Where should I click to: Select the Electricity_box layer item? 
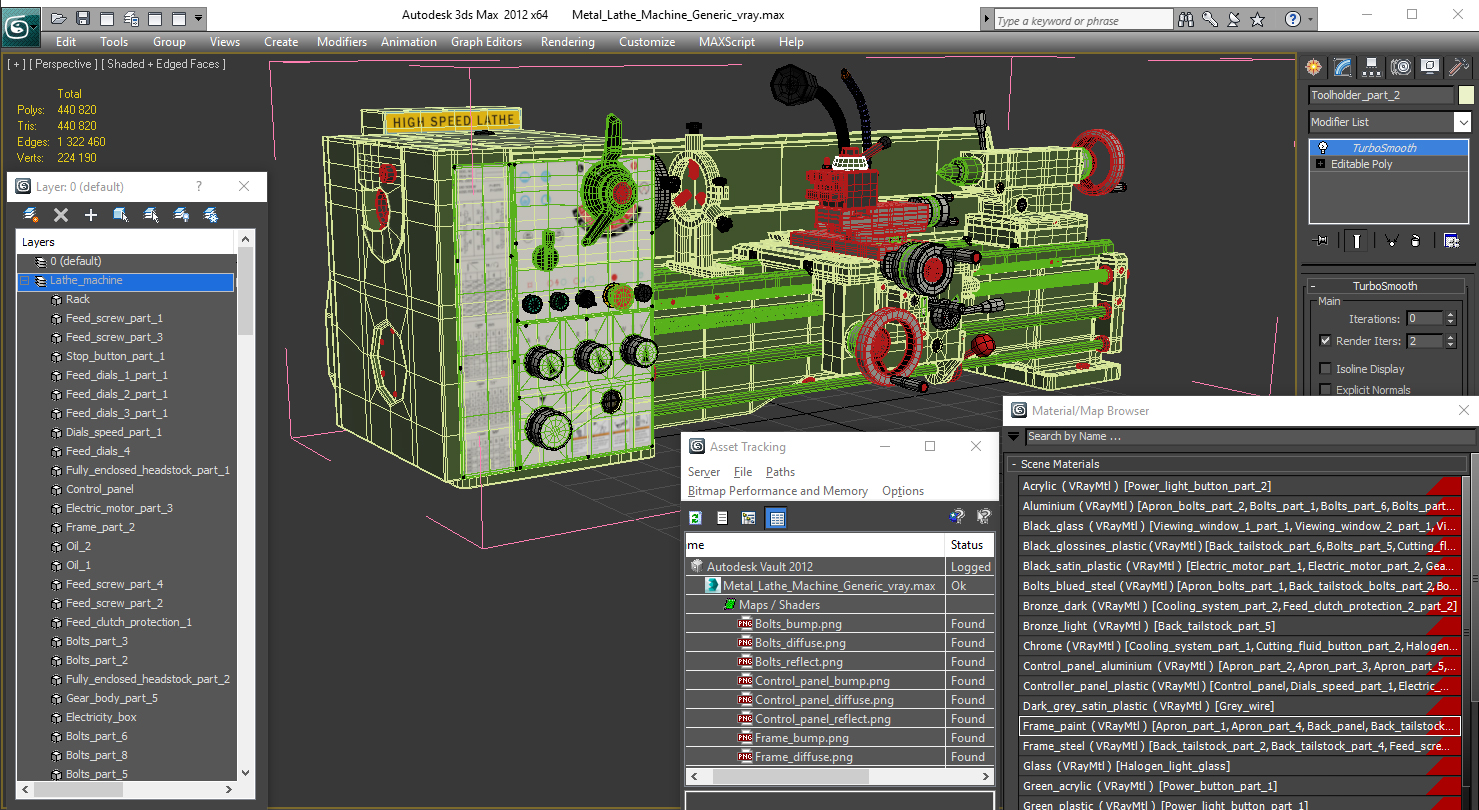pyautogui.click(x=101, y=717)
